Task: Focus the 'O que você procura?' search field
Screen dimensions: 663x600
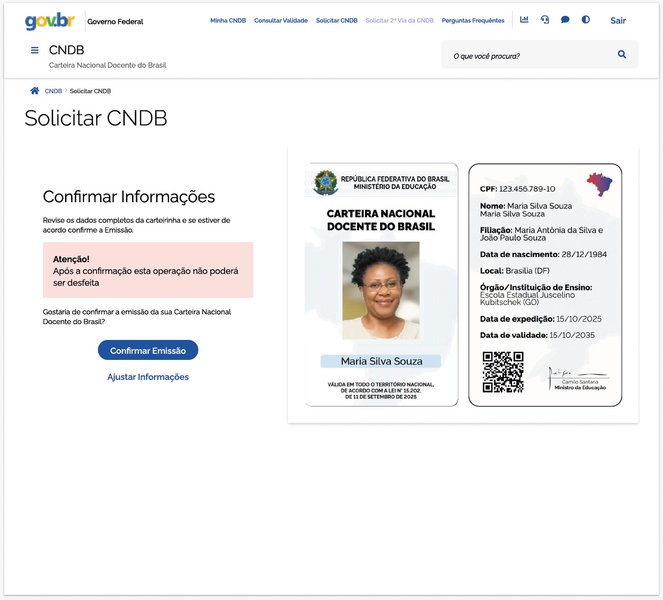Action: (530, 55)
